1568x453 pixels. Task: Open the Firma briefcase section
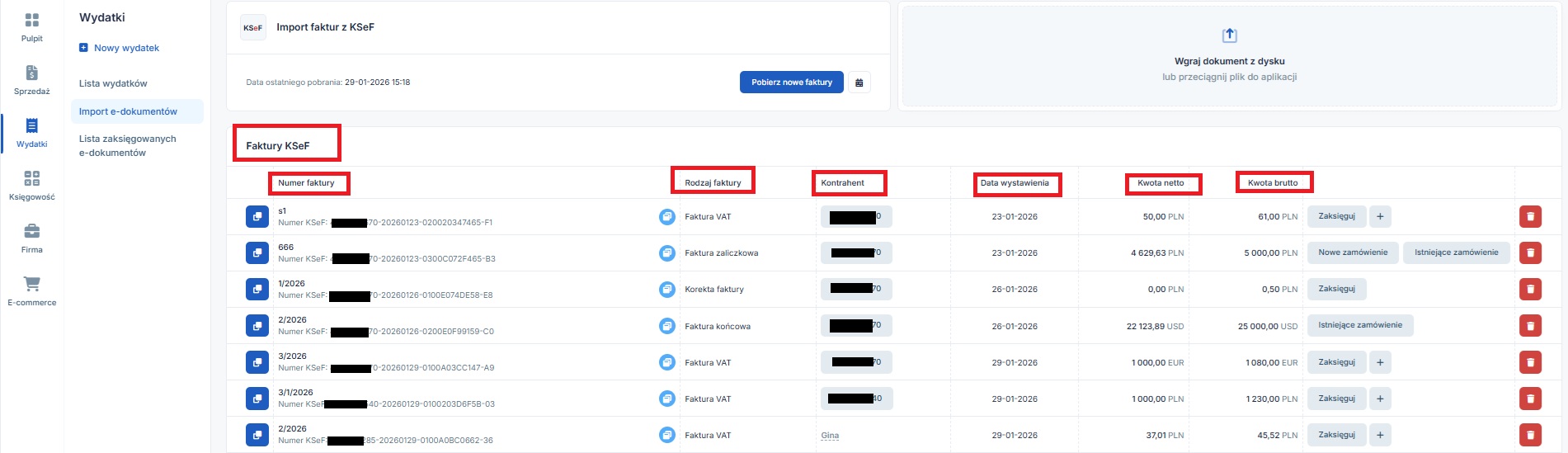[x=31, y=232]
